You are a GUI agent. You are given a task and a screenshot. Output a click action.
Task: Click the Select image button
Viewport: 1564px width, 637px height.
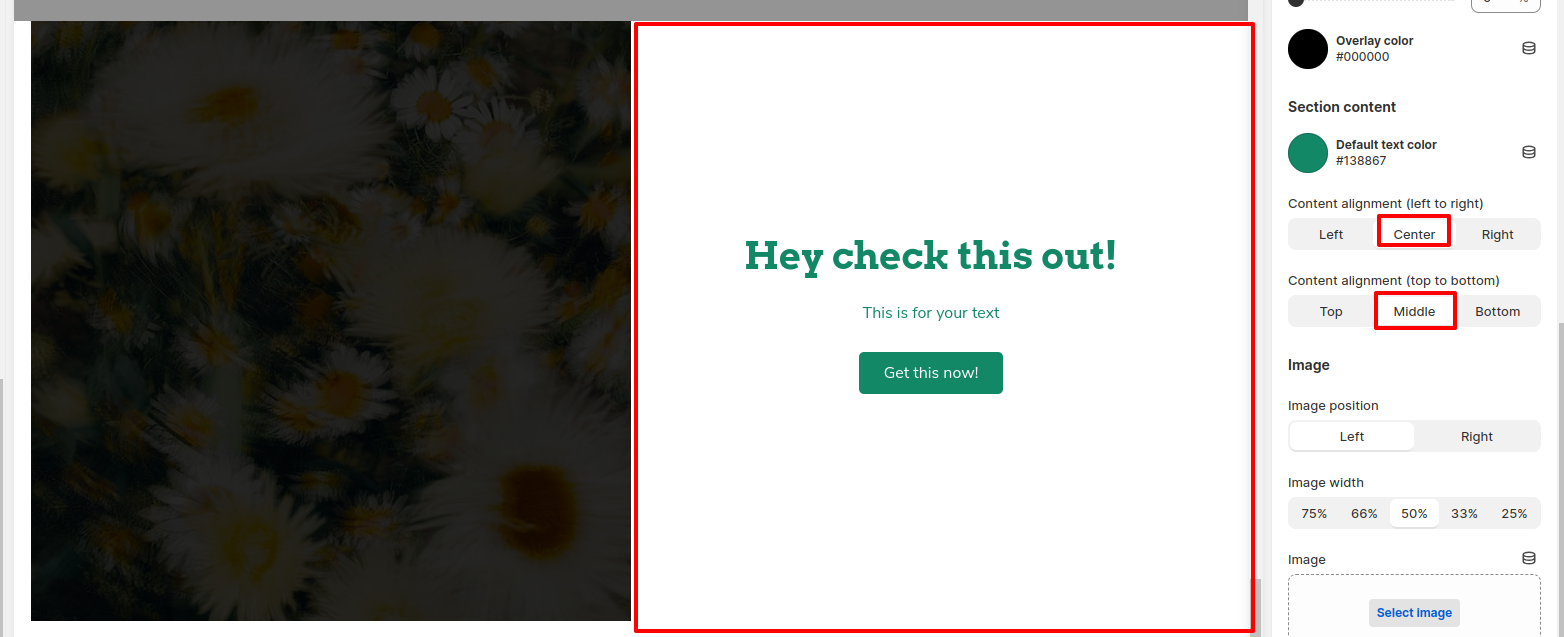1414,613
